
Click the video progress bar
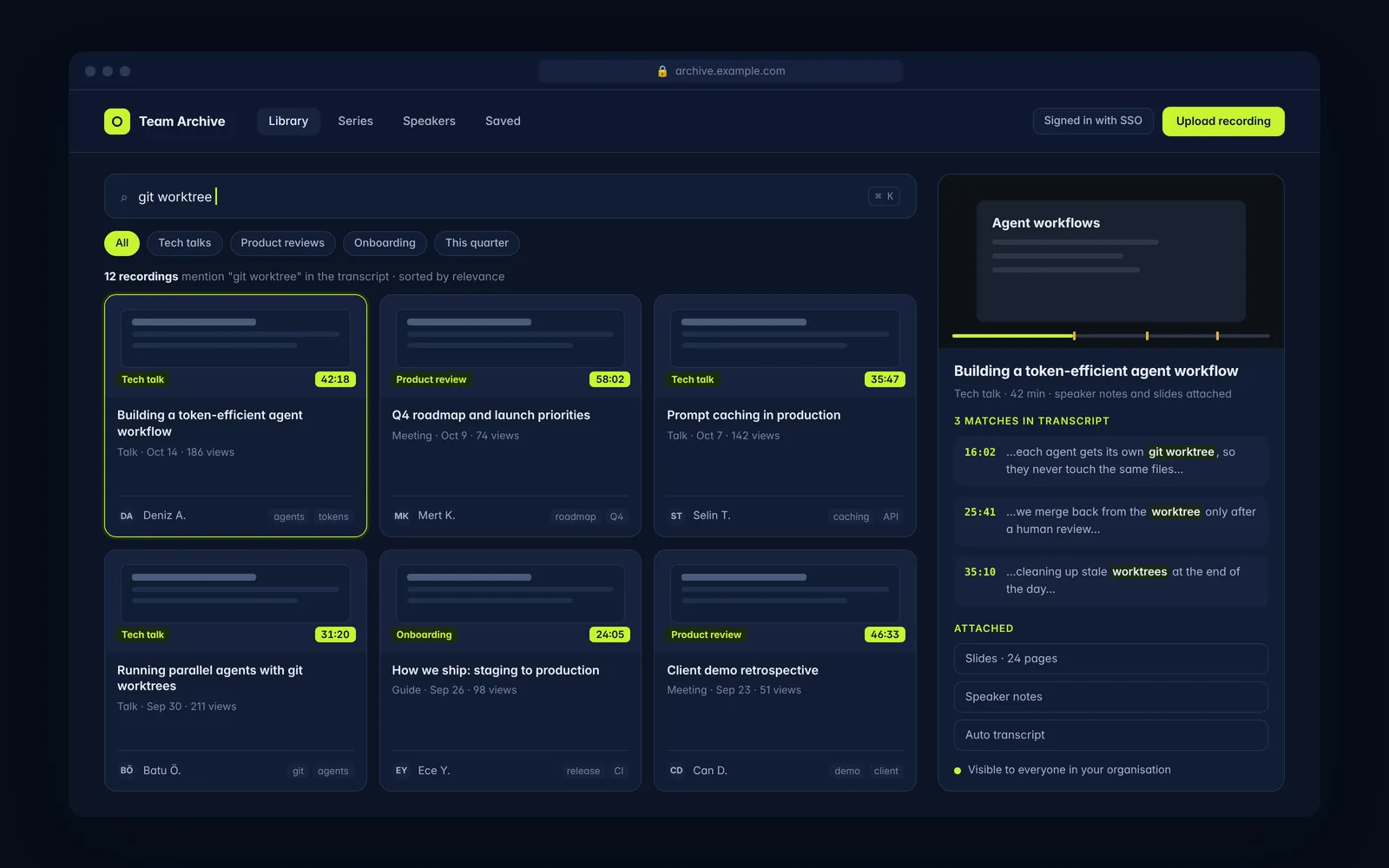[x=1111, y=336]
